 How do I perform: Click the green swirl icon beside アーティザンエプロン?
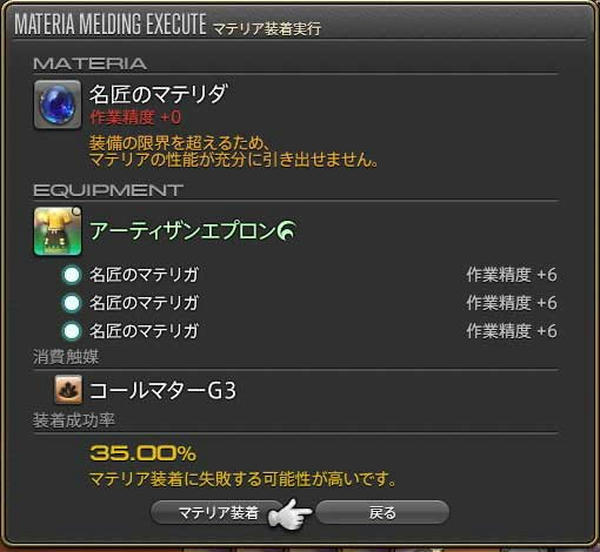coord(287,231)
